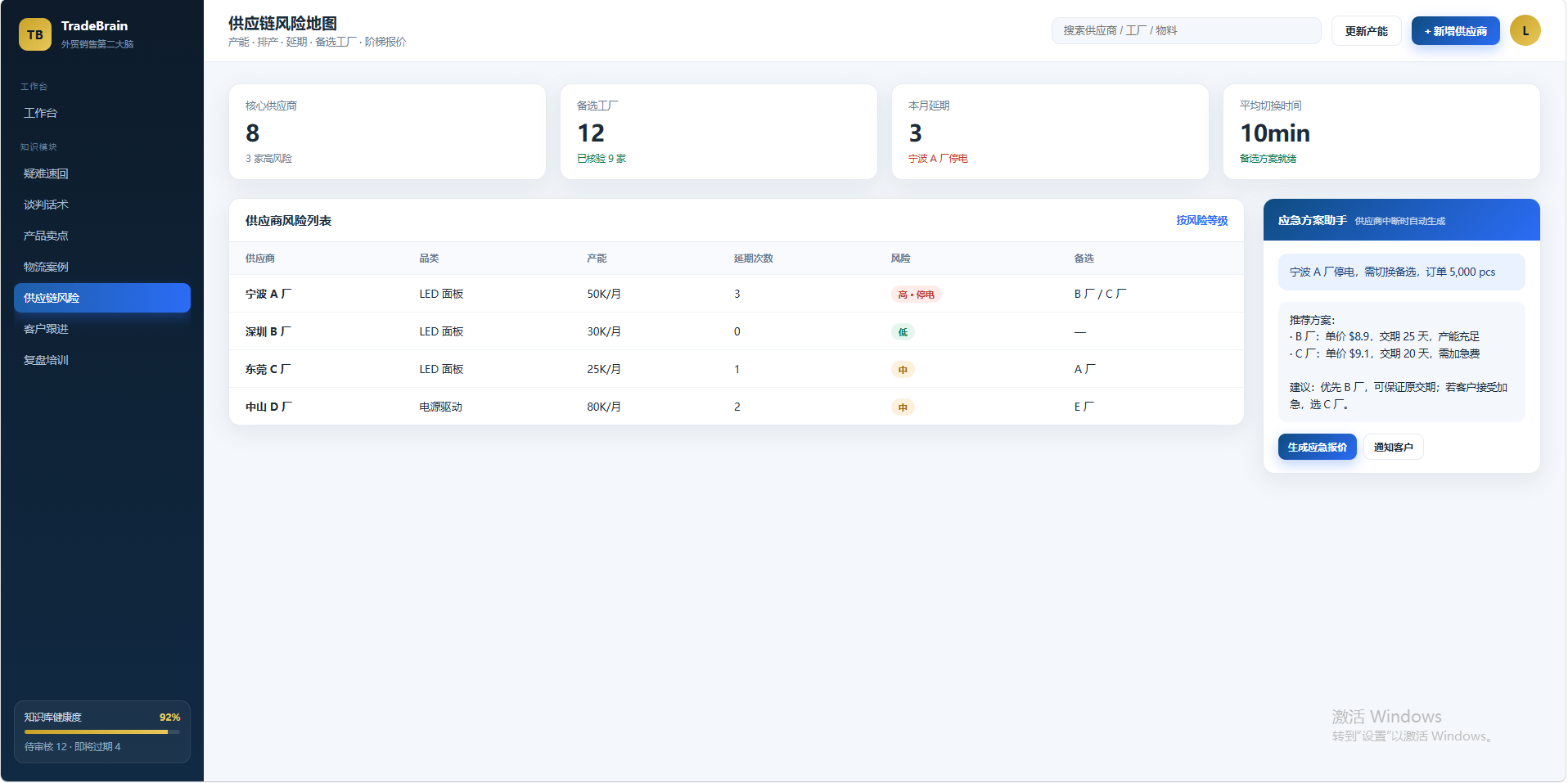
Task: Click the 更新产能 button
Action: [1366, 31]
